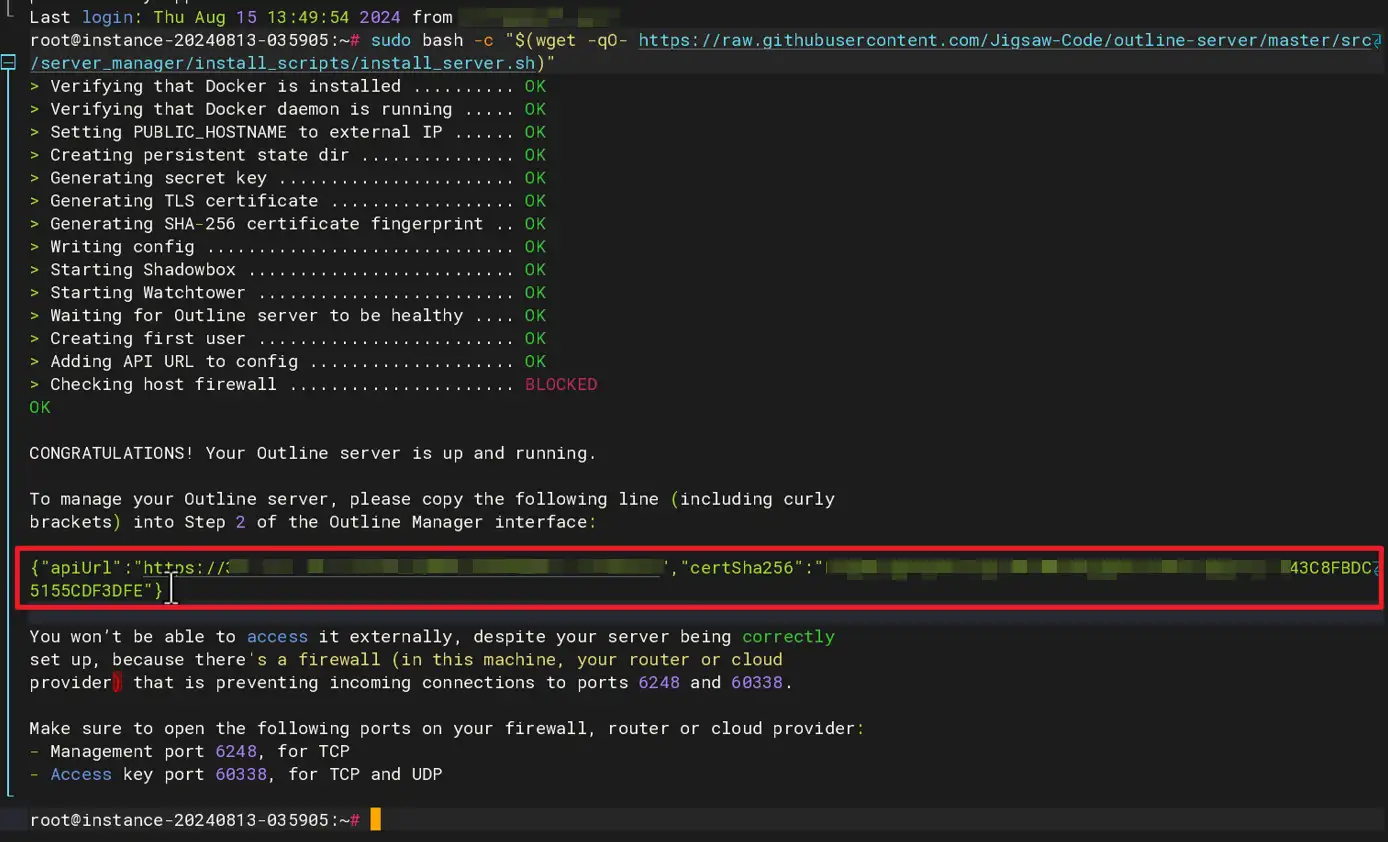1388x842 pixels.
Task: Click the '5155CDF3DFE"}' ending of the JSON
Action: point(97,591)
